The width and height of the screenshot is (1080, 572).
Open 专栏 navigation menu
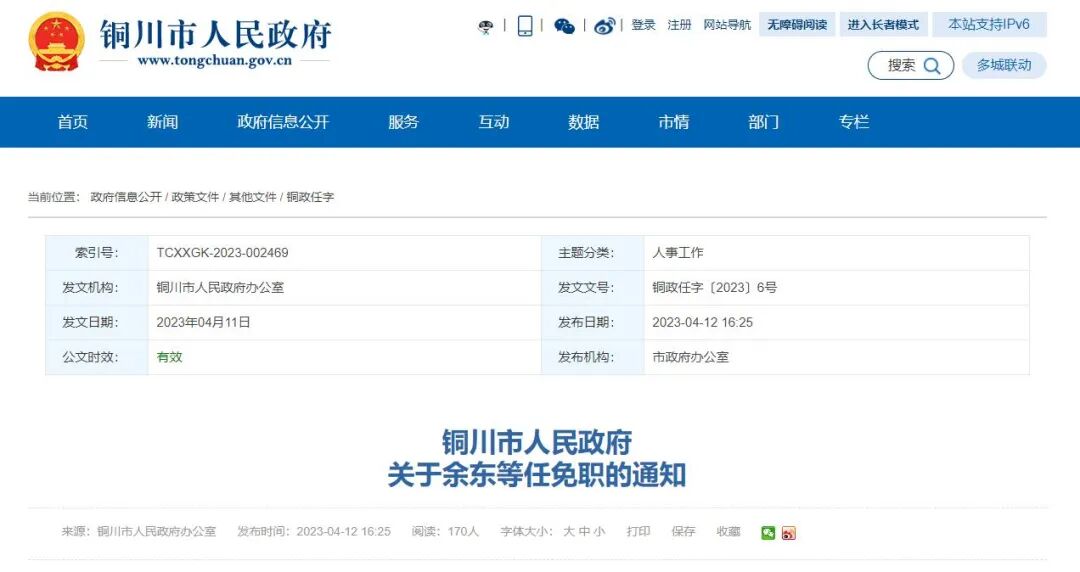pyautogui.click(x=854, y=122)
